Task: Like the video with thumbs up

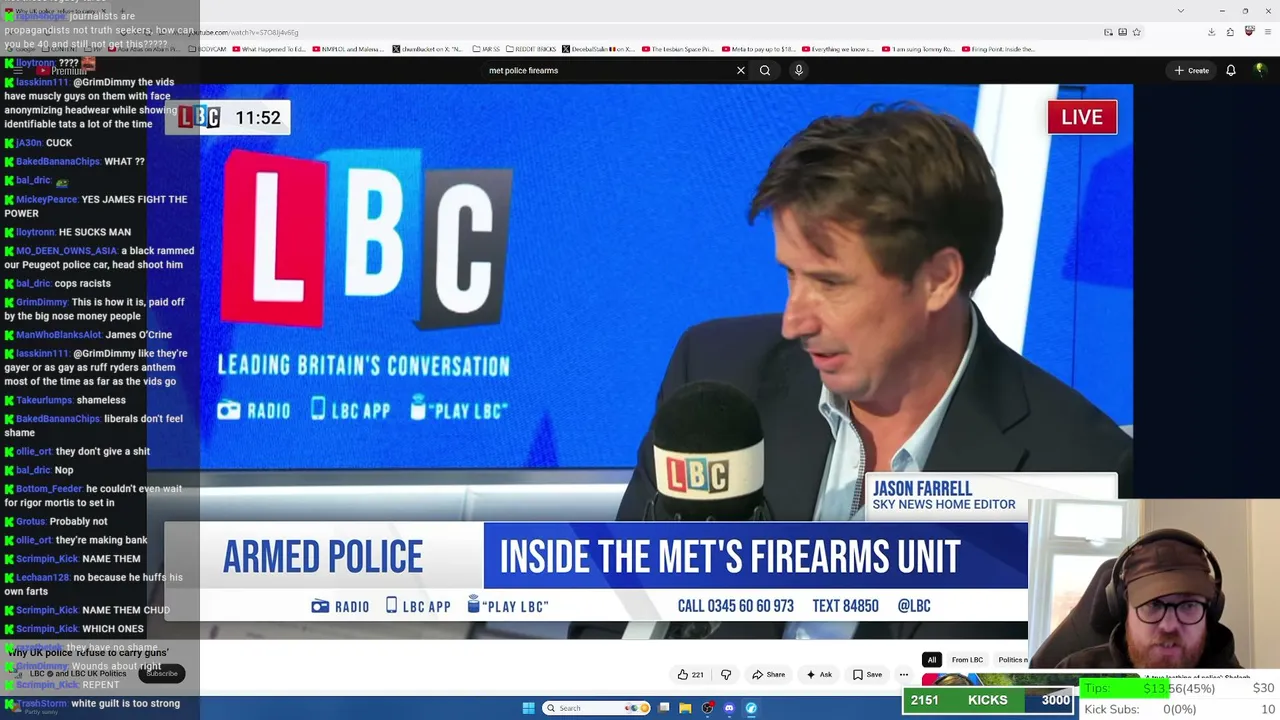Action: click(x=690, y=675)
